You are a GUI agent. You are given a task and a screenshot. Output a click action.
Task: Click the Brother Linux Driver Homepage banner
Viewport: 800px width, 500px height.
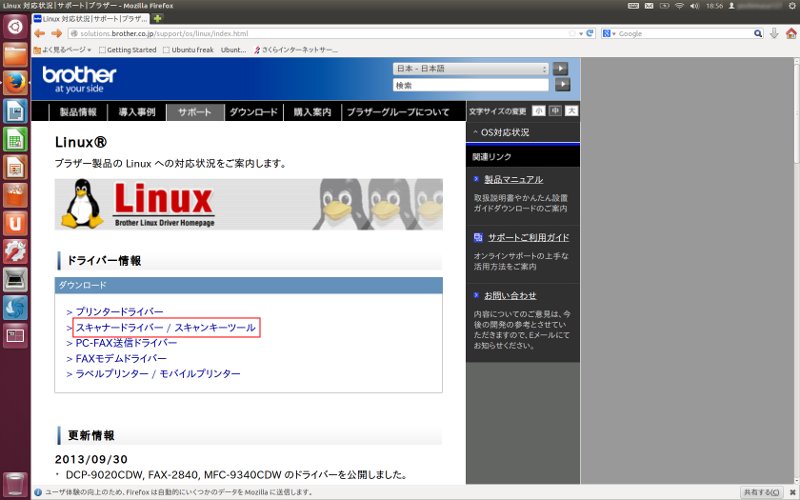248,204
